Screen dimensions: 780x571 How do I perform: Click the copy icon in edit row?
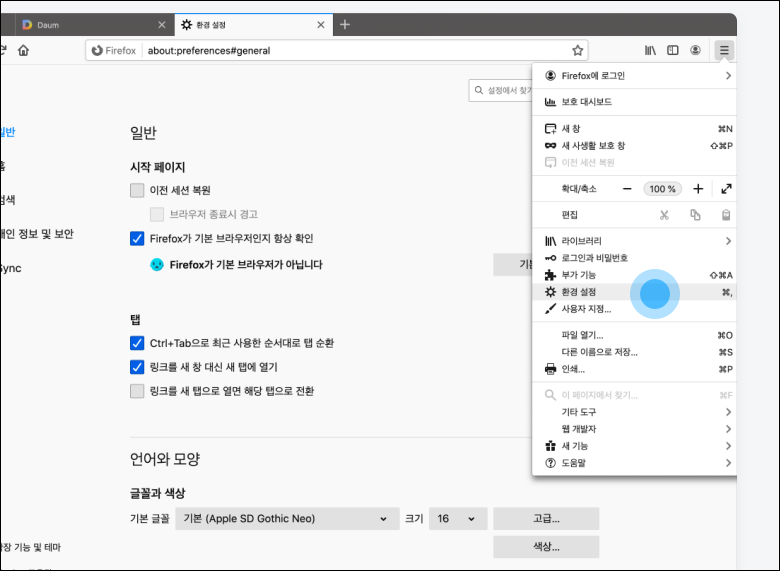click(x=695, y=215)
